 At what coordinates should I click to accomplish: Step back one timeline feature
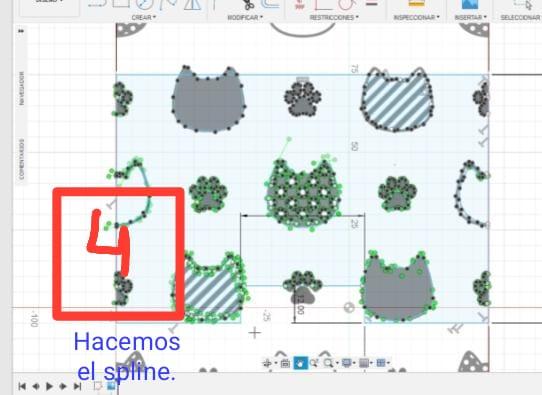36,386
